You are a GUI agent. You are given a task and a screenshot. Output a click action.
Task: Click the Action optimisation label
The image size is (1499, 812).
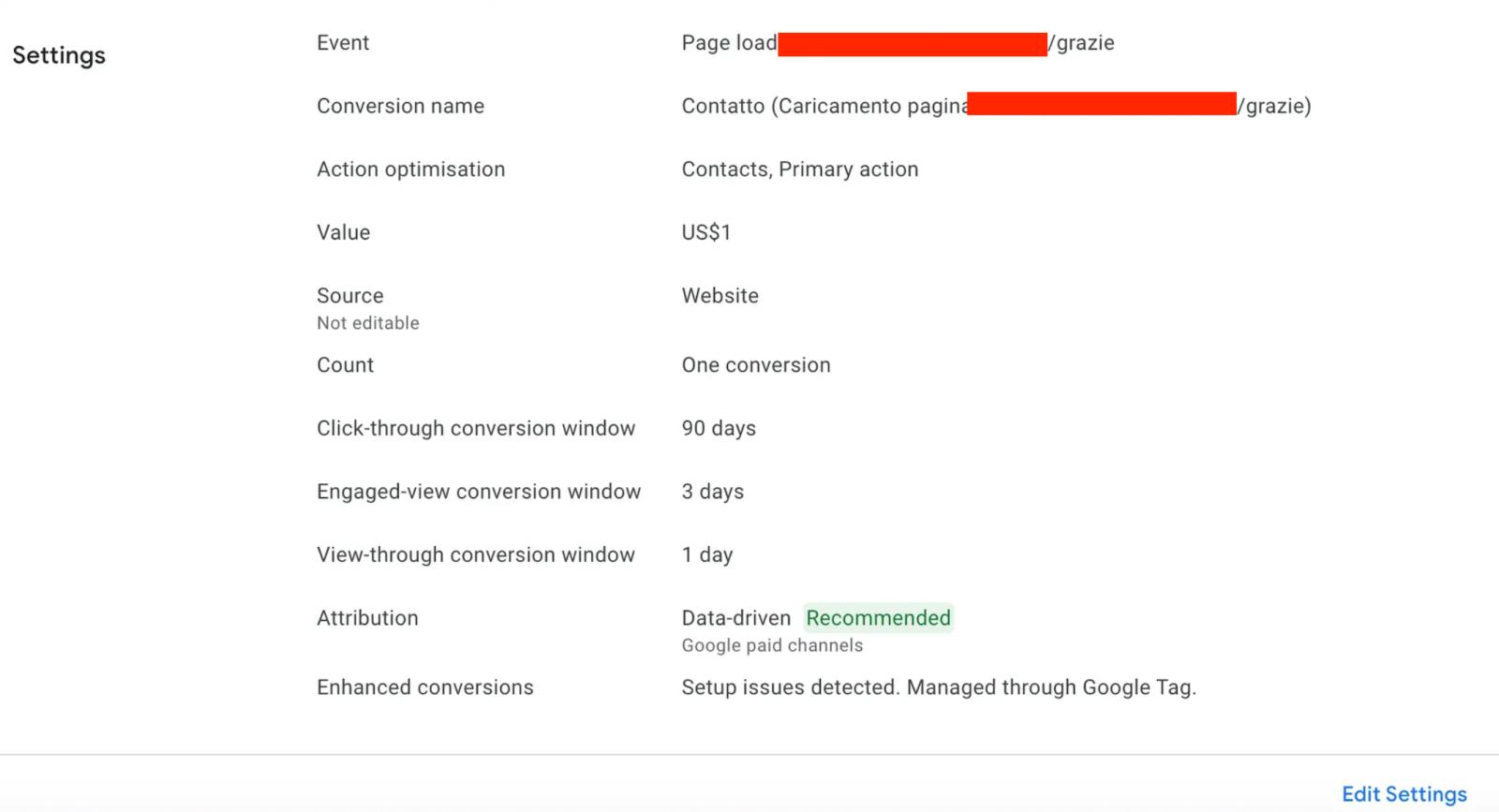410,170
